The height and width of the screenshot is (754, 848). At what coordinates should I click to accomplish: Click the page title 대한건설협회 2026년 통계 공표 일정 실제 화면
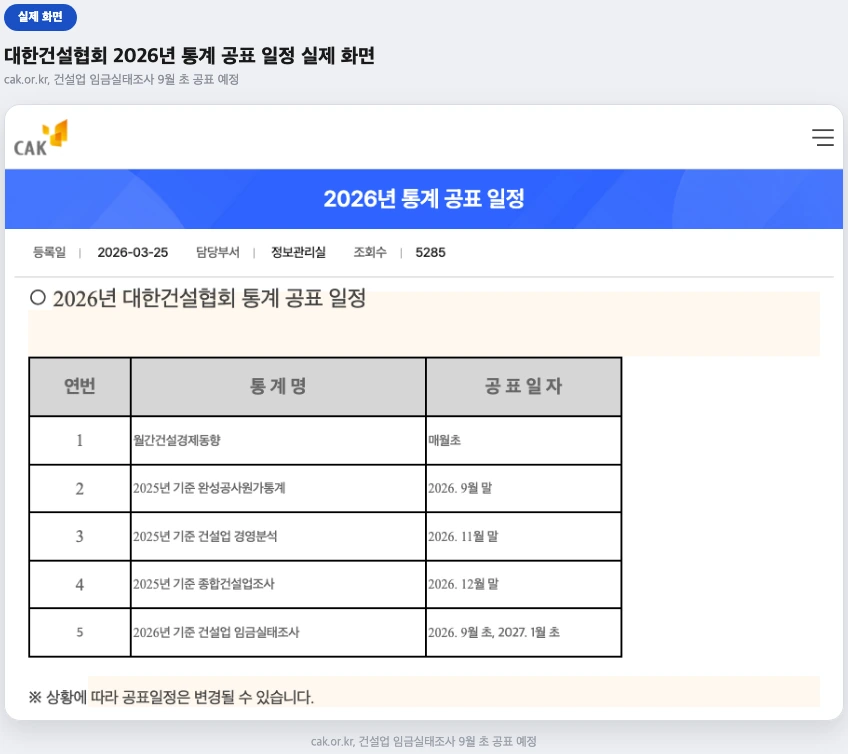coord(189,55)
